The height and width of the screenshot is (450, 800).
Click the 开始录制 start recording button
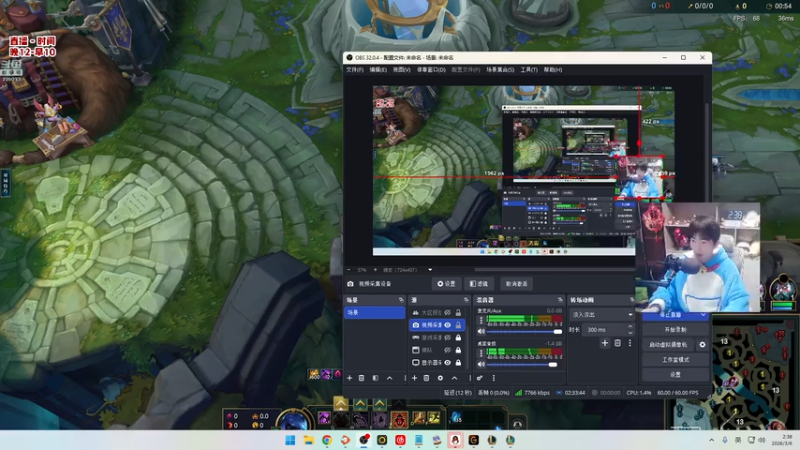click(x=676, y=330)
